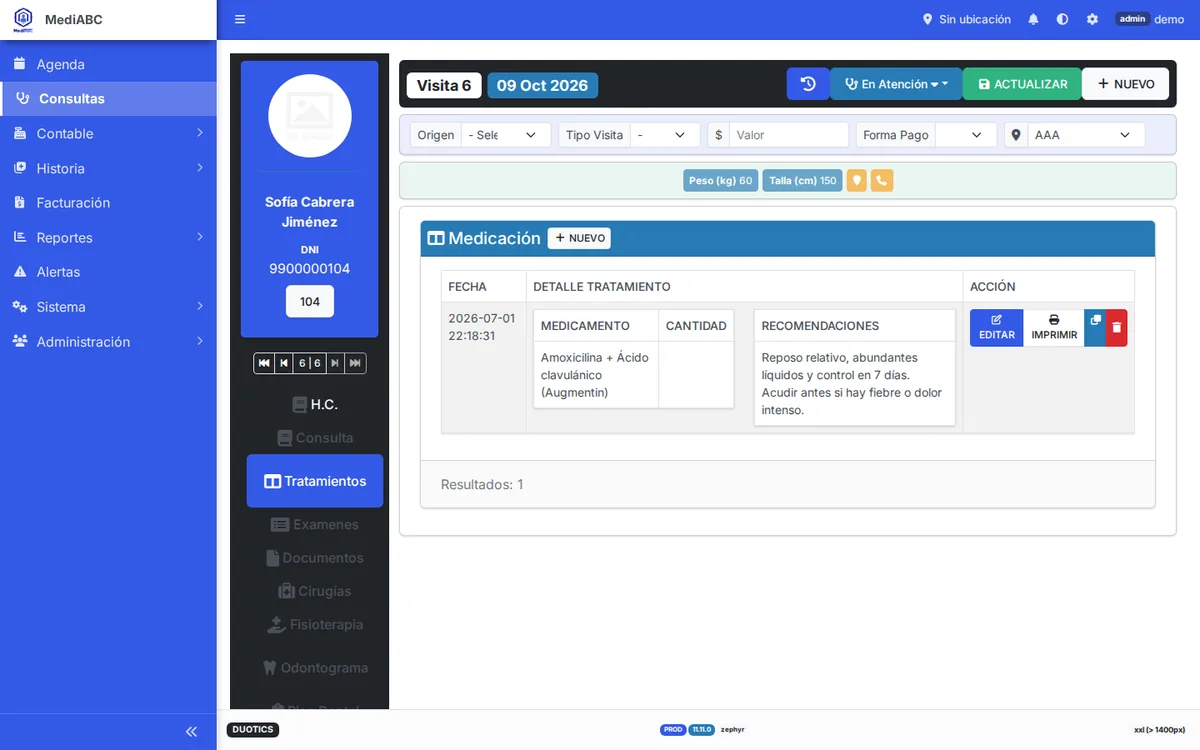Delete the treatment with the red trash icon

tap(1117, 328)
